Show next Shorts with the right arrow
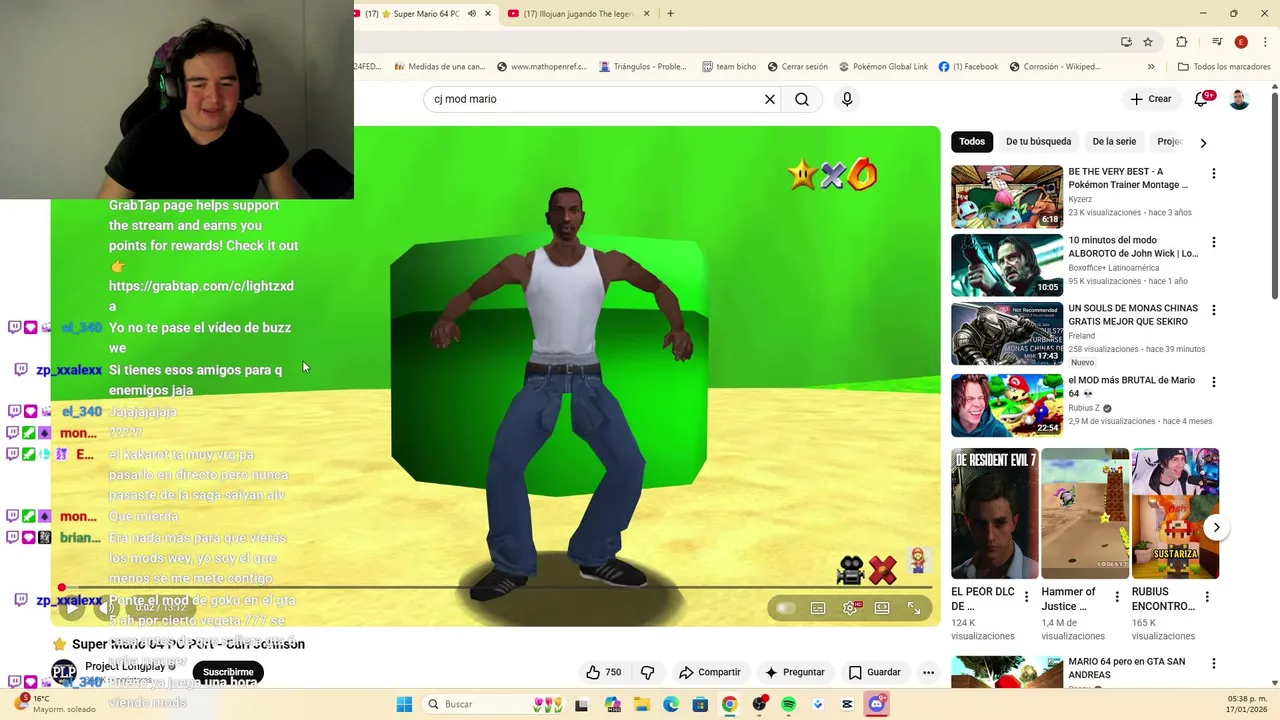Screen dimensions: 1280x720 1216,527
